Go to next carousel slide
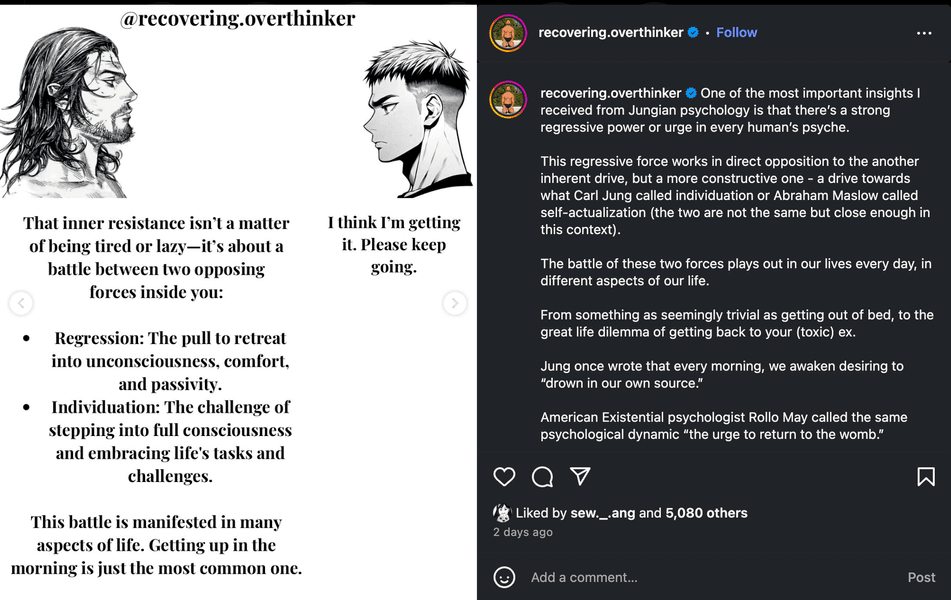Screen dimensions: 951x600 point(455,303)
